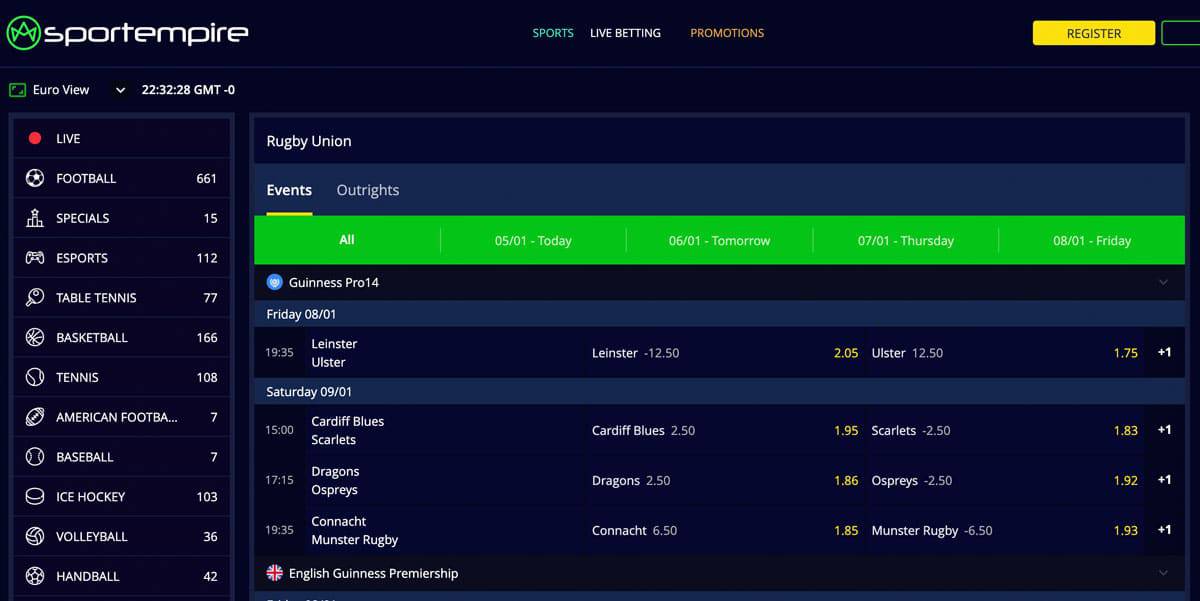Filter events by 05/01 - Today
The image size is (1200, 601).
(533, 240)
